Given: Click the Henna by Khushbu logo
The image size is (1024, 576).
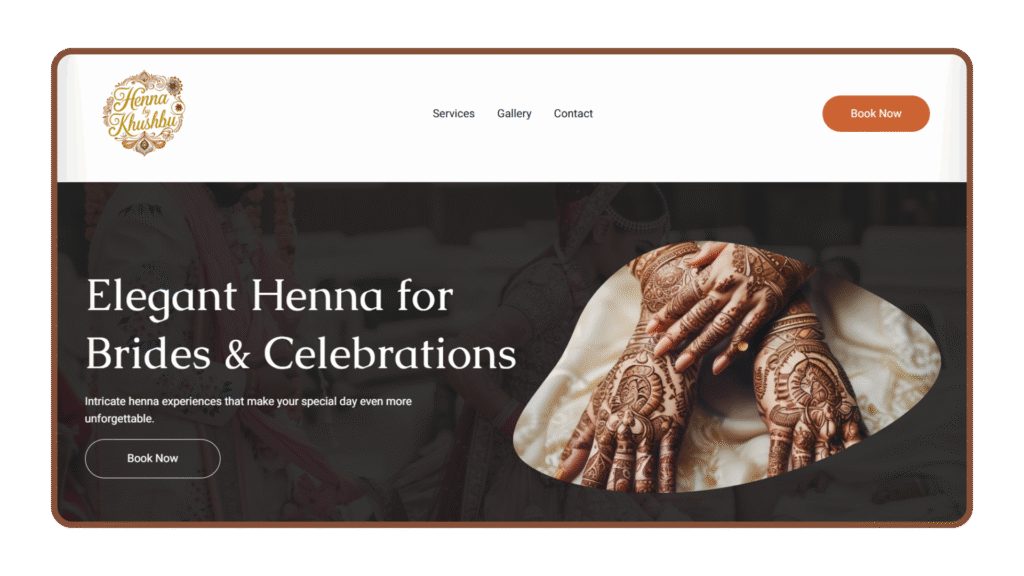Looking at the screenshot, I should coord(144,113).
